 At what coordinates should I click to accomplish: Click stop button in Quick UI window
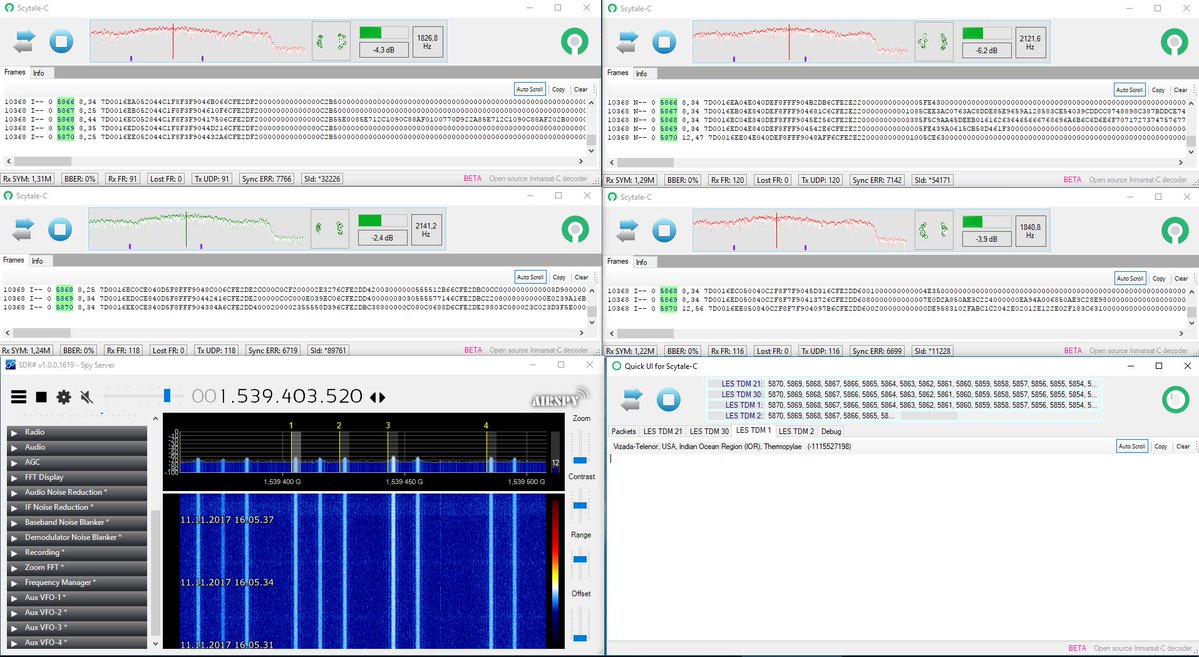[x=668, y=399]
